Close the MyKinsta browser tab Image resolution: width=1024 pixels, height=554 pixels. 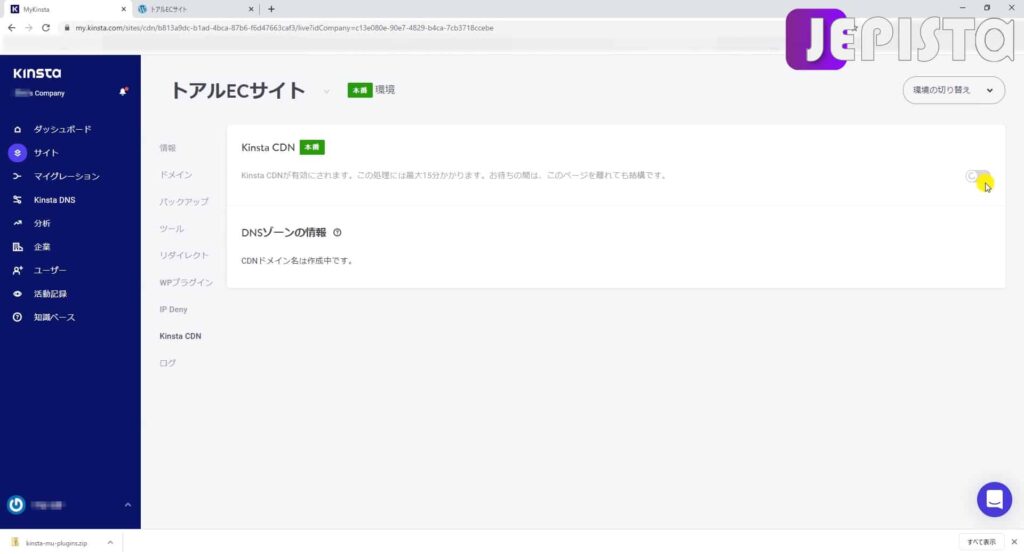pyautogui.click(x=123, y=9)
